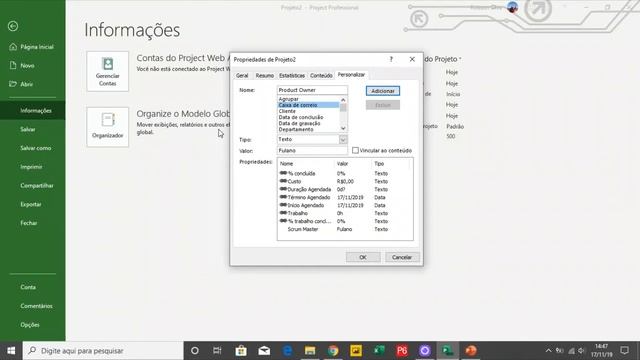Click the Valor column header
Image resolution: width=640 pixels, height=360 pixels.
[x=342, y=164]
